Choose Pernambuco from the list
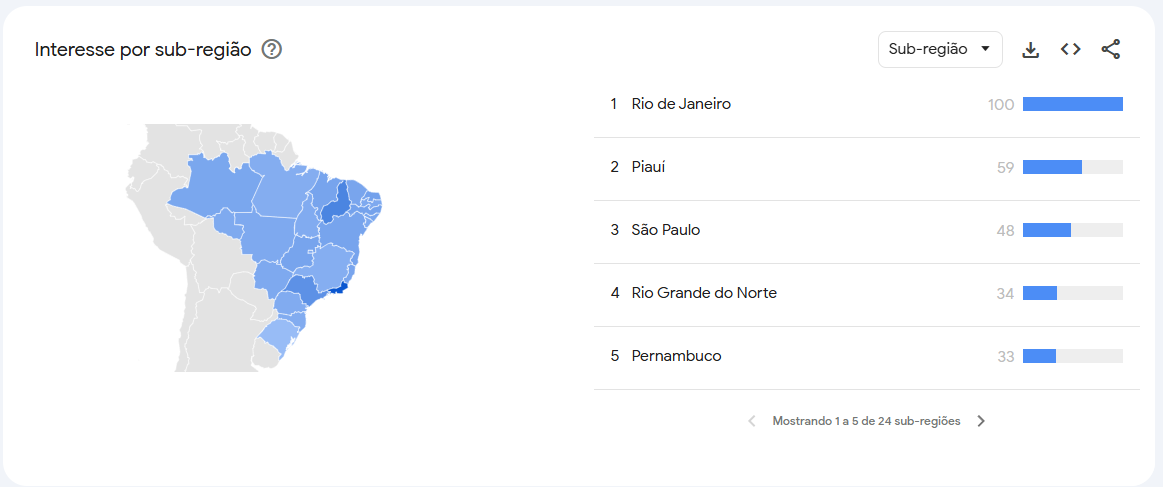This screenshot has width=1163, height=487. pos(676,356)
